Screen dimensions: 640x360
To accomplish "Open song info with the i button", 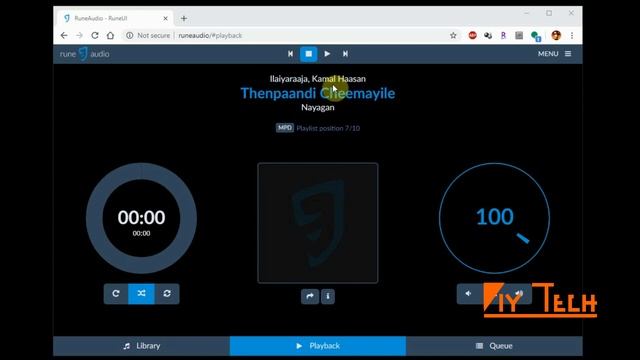I will click(328, 296).
